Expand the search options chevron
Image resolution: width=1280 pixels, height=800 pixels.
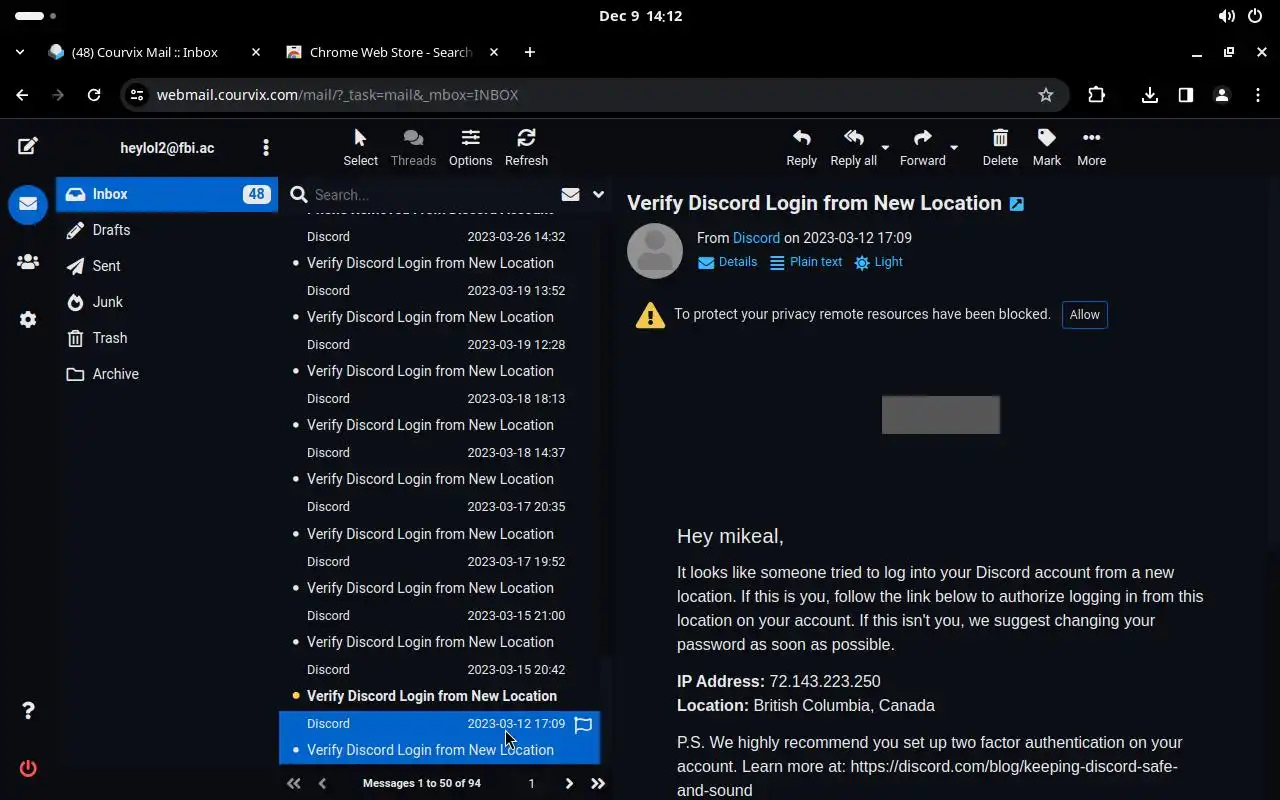pos(598,195)
